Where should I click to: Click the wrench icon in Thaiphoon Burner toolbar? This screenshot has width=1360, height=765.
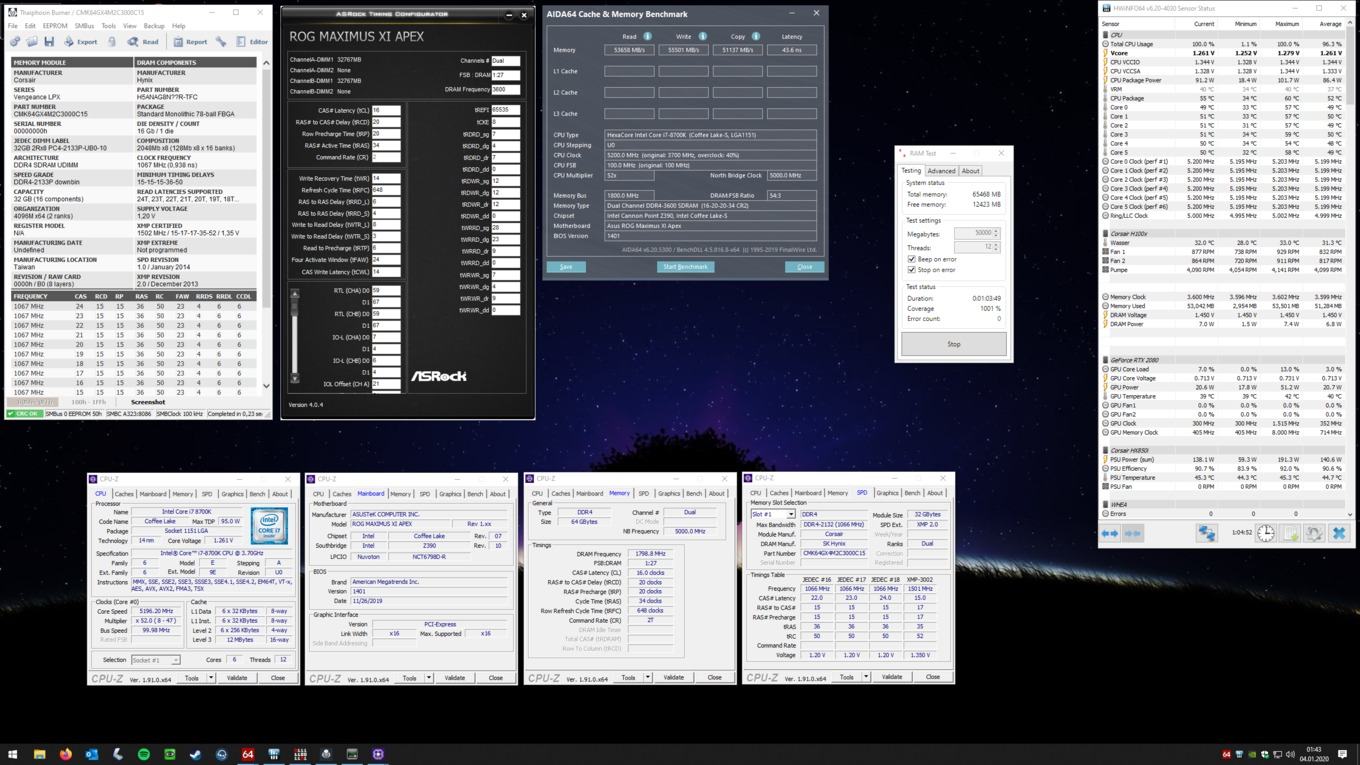pyautogui.click(x=221, y=42)
